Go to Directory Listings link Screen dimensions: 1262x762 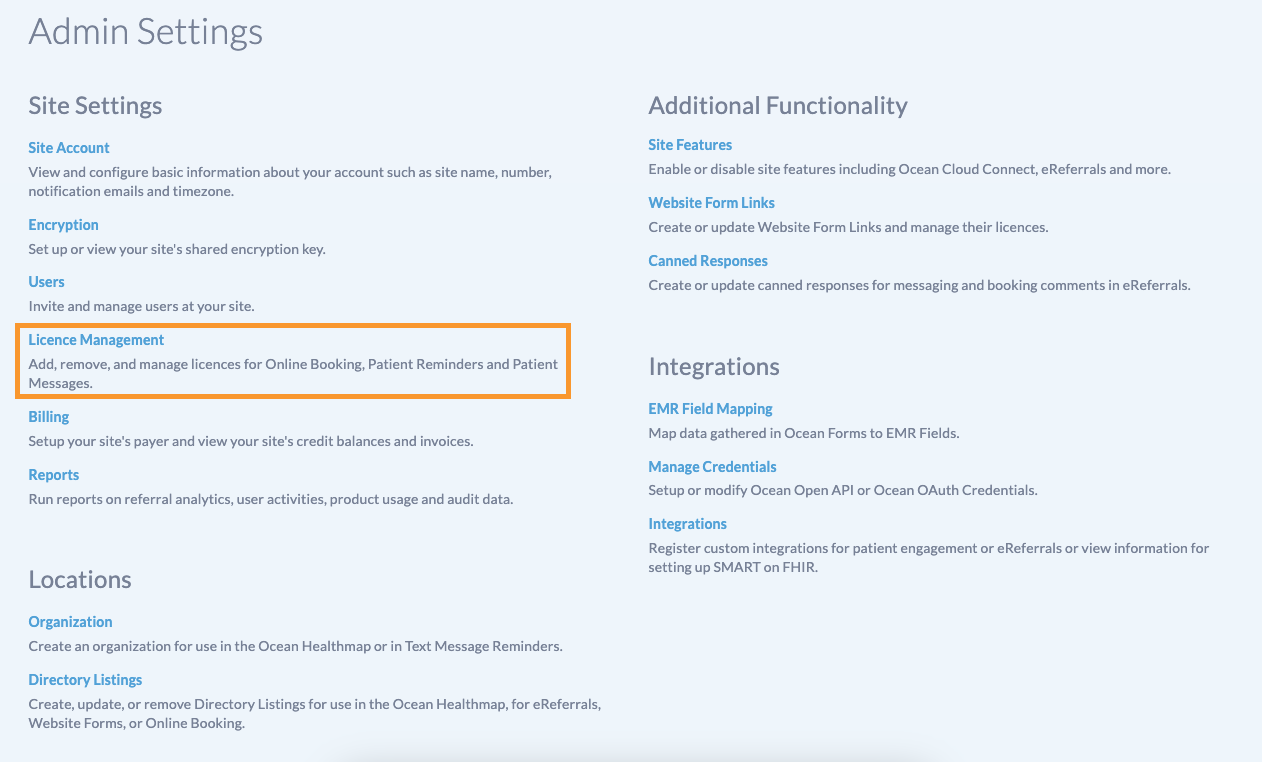pos(85,680)
